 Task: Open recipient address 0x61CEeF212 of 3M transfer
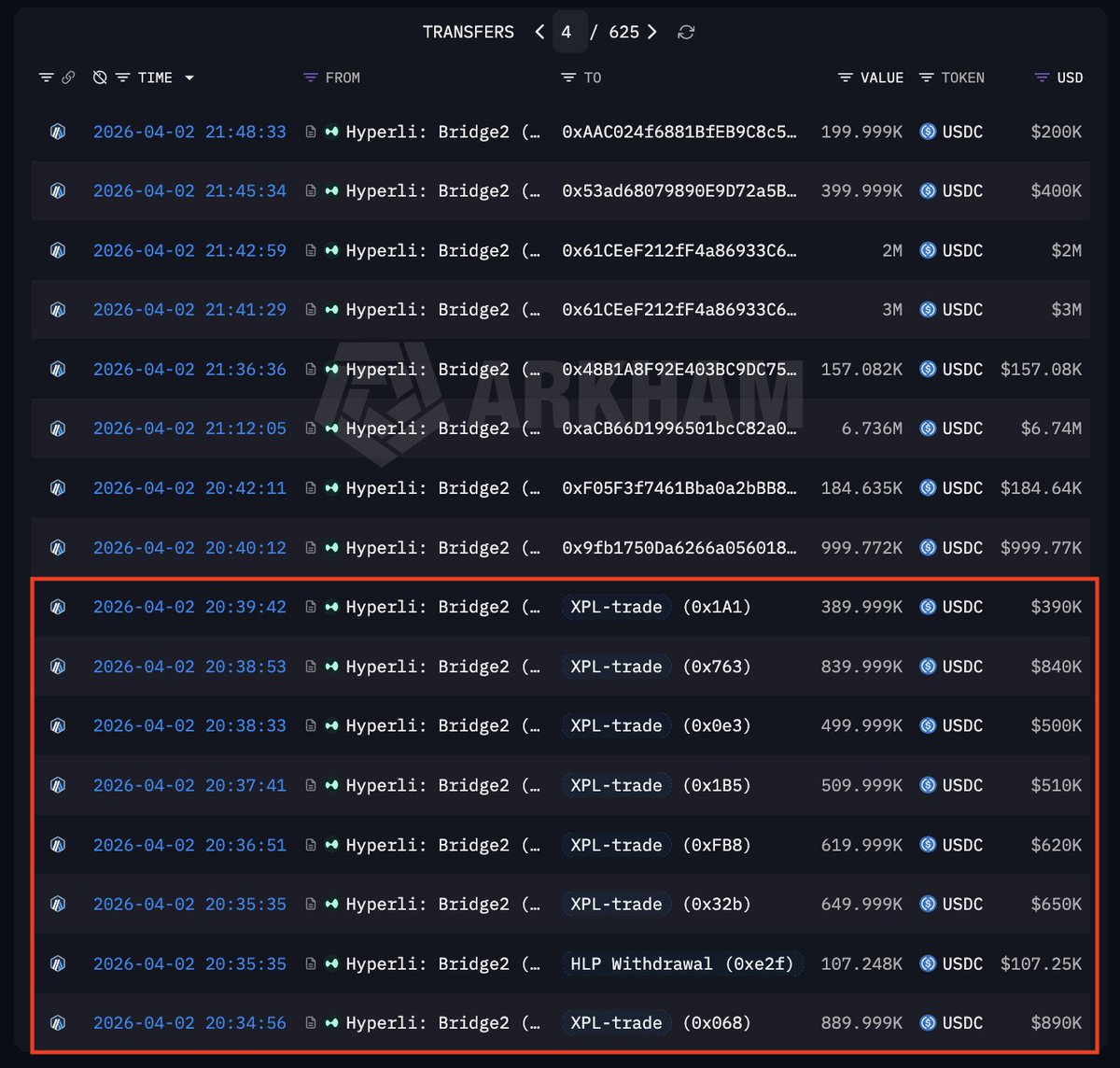(x=679, y=310)
